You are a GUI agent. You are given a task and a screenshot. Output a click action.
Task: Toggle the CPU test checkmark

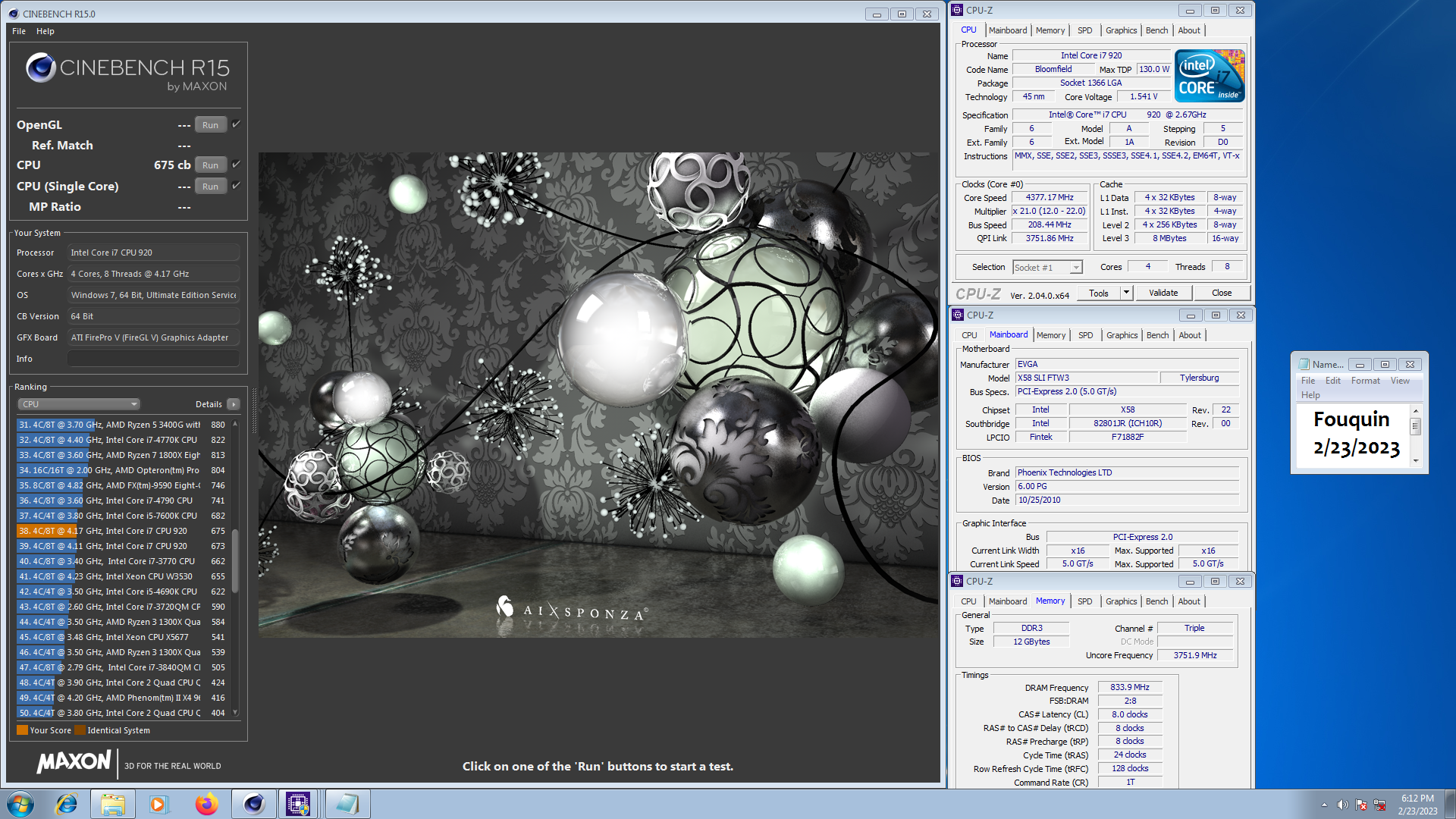pos(236,165)
